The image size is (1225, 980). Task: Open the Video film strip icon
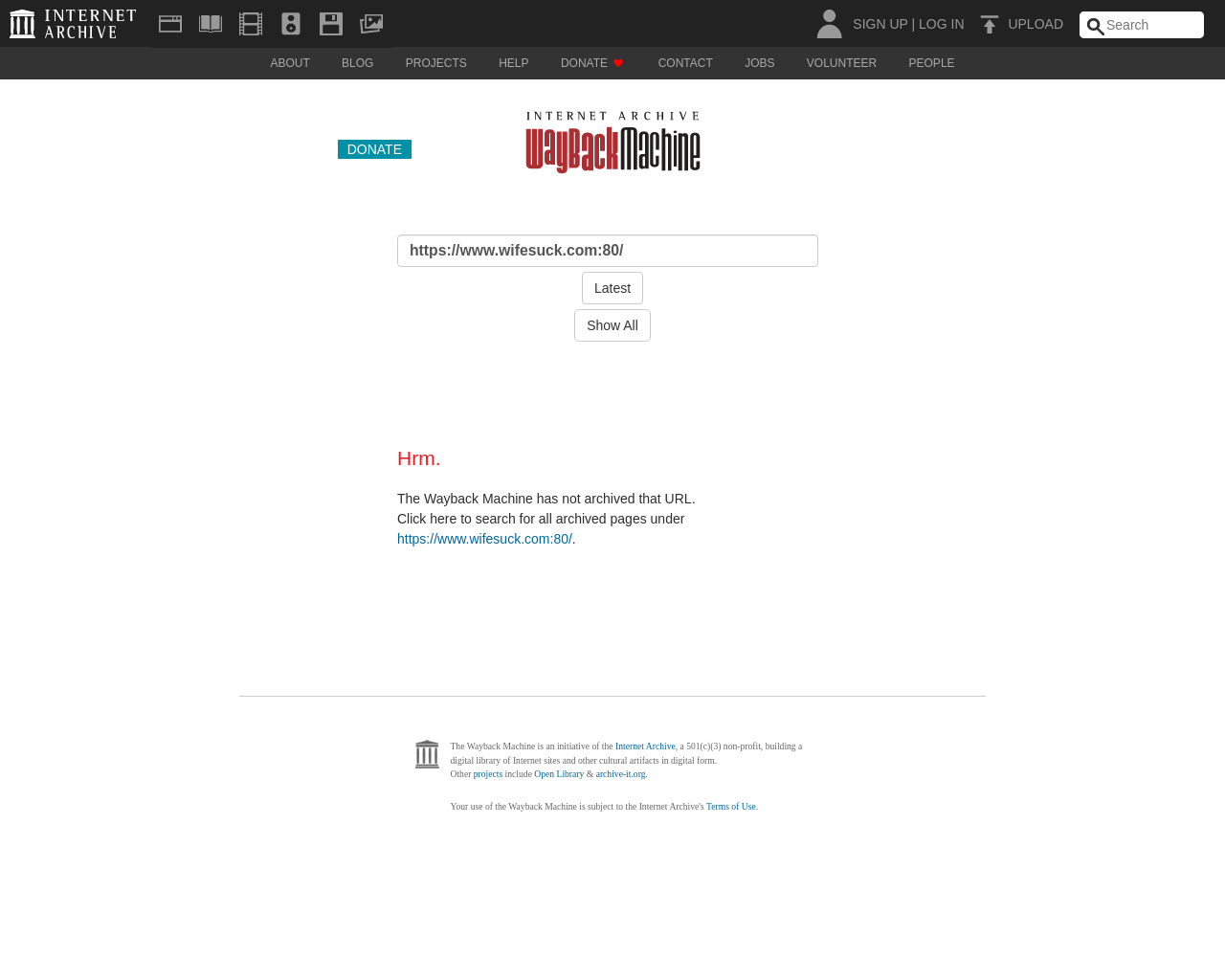251,24
